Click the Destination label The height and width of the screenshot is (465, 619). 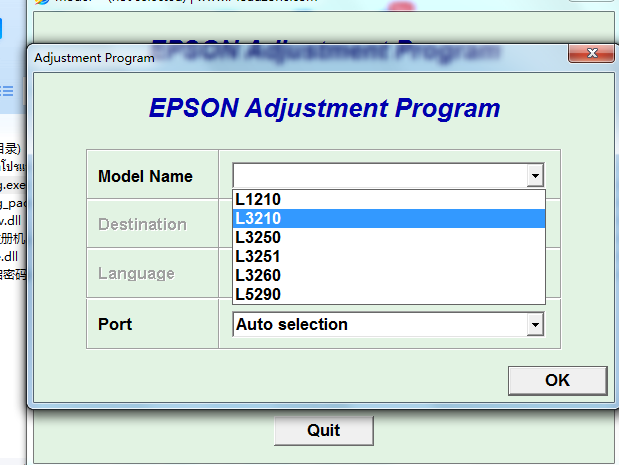142,225
